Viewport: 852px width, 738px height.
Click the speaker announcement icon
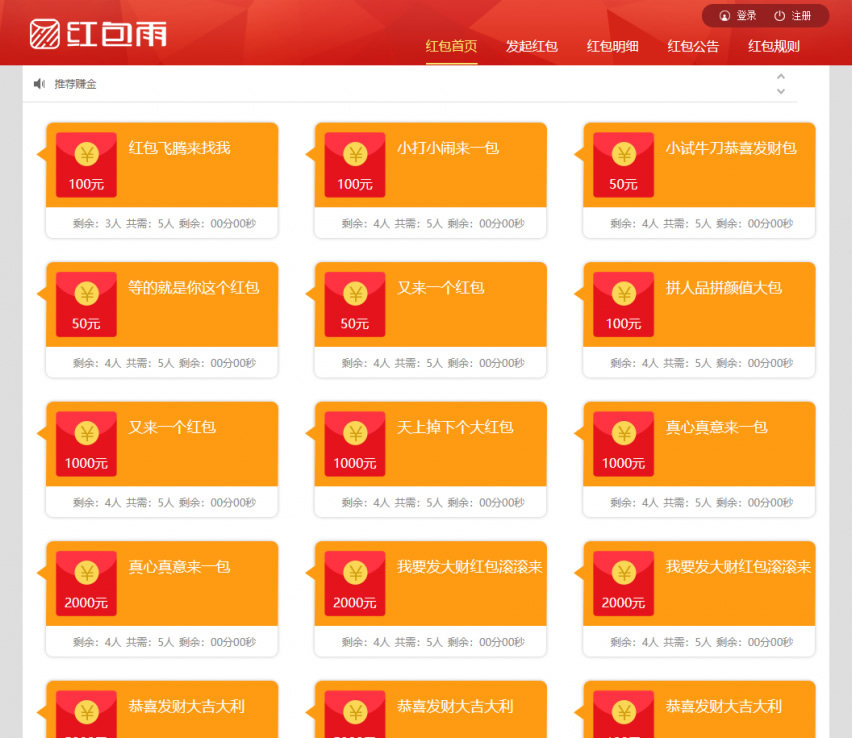point(39,84)
